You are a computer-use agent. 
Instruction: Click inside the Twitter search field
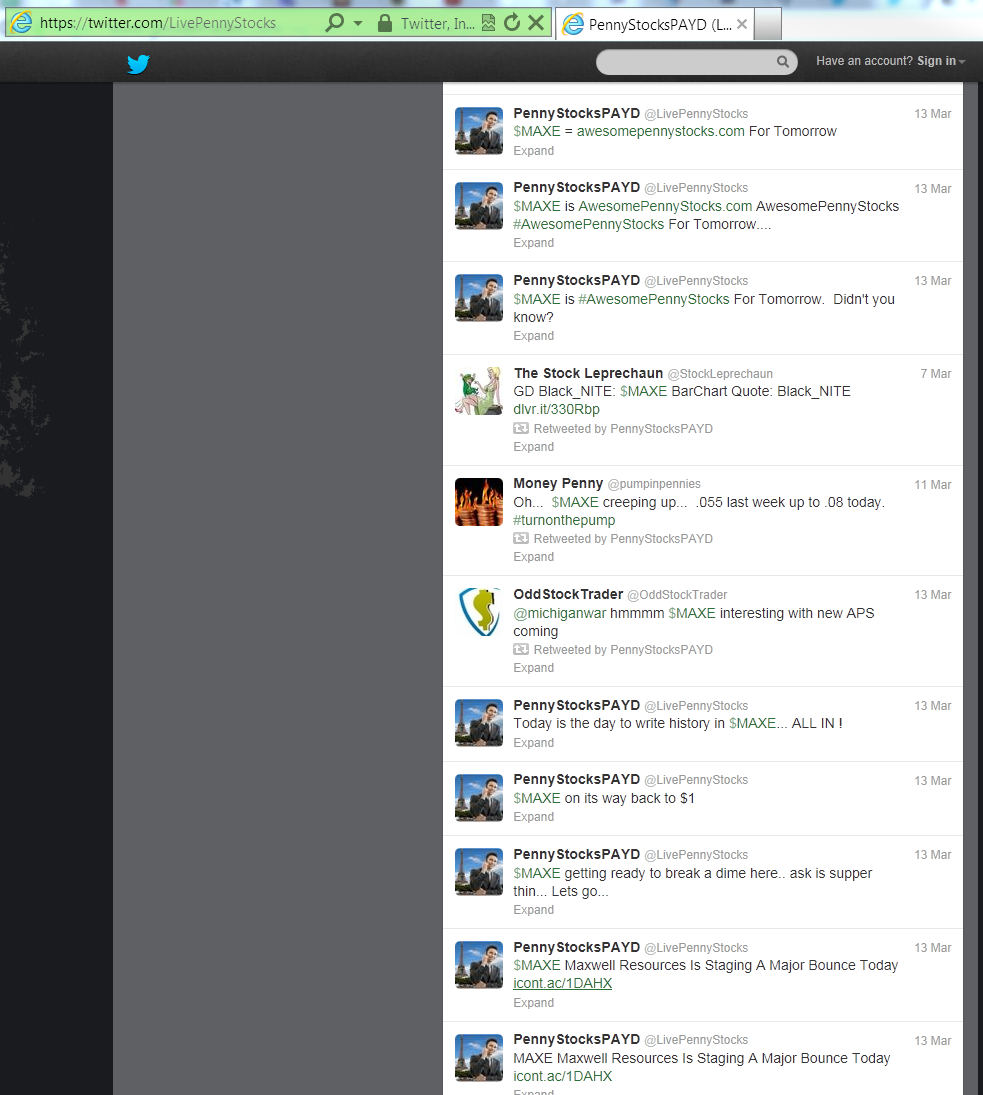[x=686, y=62]
